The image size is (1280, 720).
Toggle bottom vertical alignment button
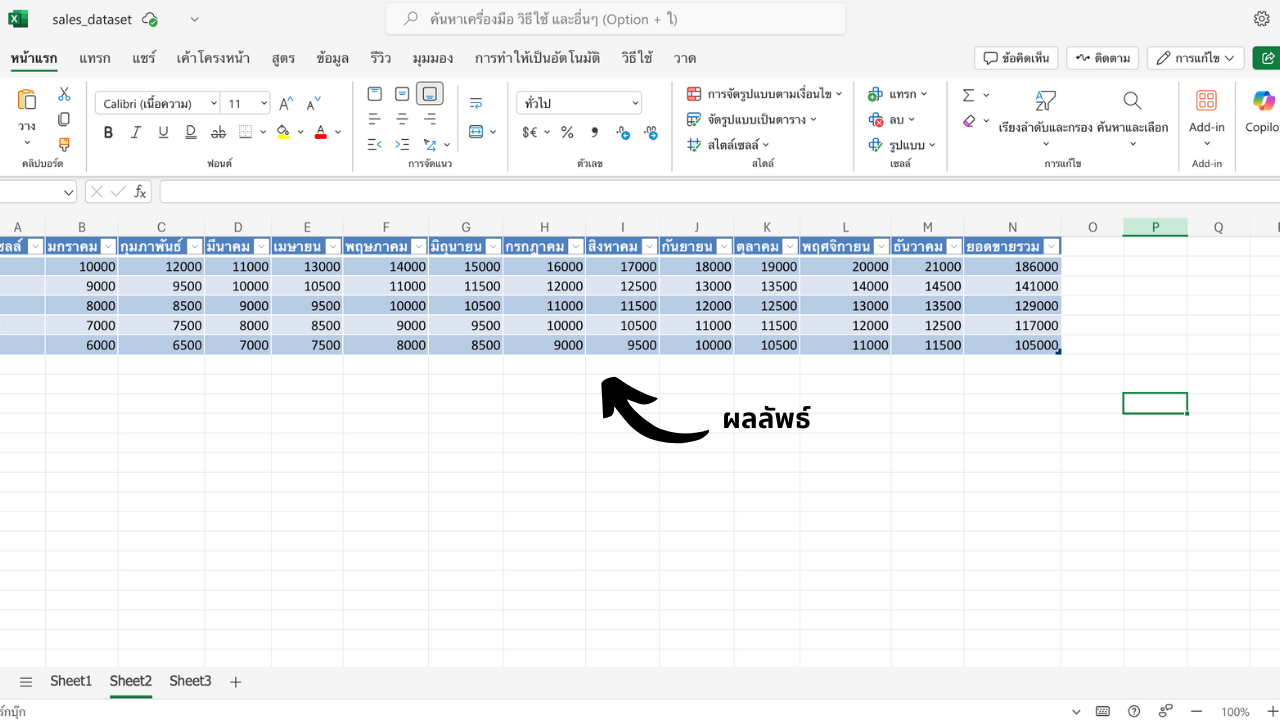click(x=429, y=94)
